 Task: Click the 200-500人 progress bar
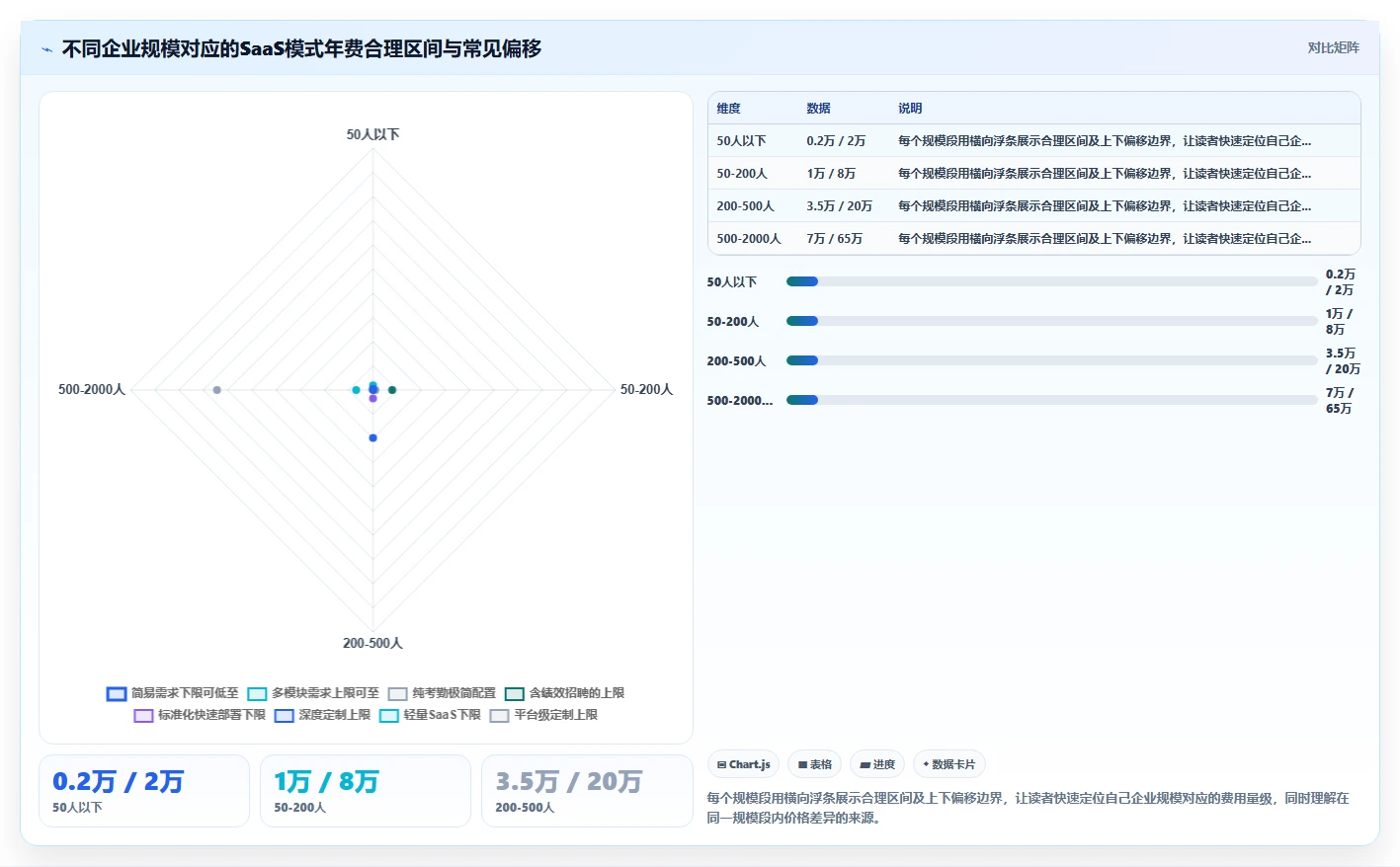coord(1052,360)
